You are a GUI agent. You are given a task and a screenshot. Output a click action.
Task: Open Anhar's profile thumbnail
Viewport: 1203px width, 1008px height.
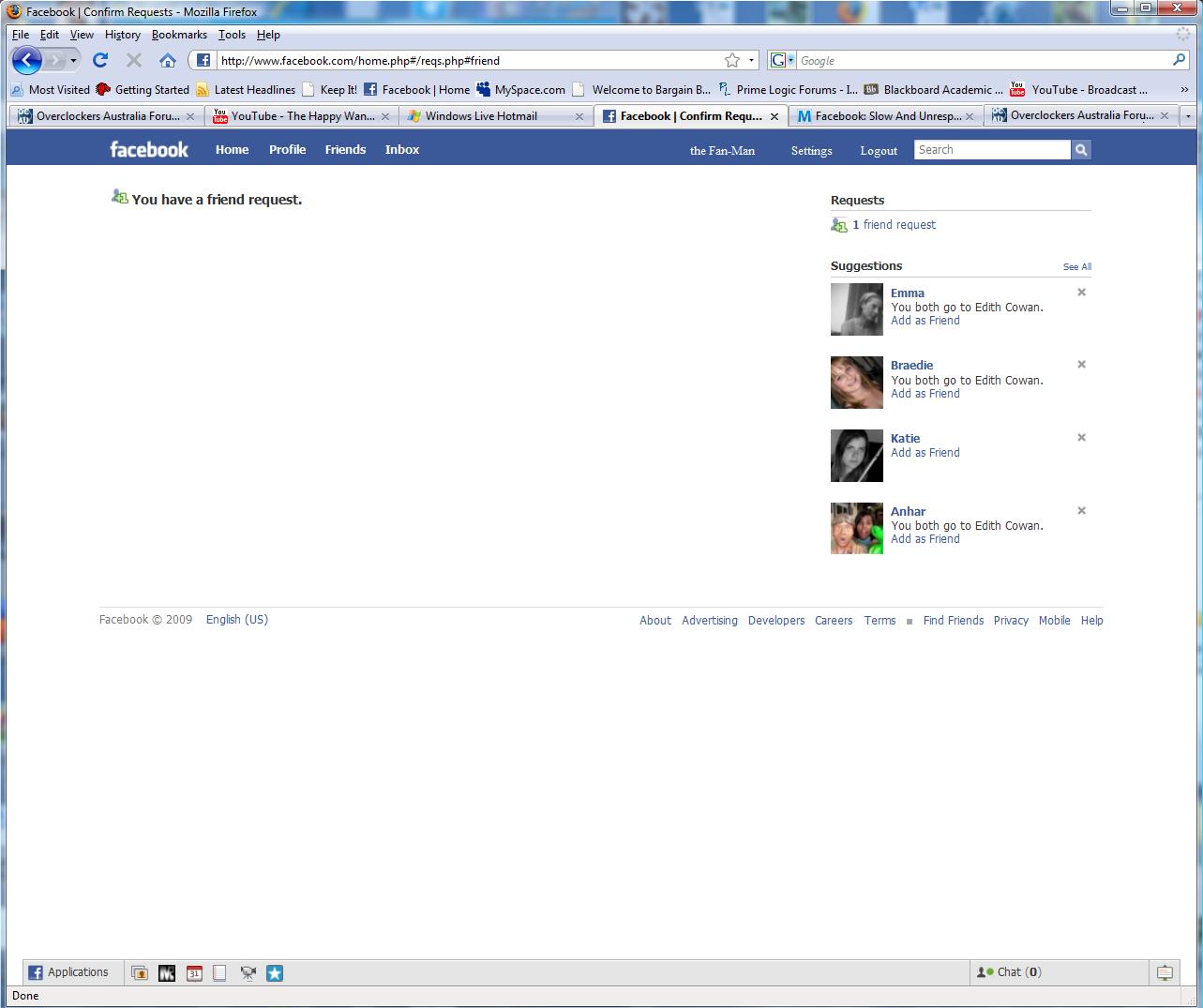click(x=857, y=528)
